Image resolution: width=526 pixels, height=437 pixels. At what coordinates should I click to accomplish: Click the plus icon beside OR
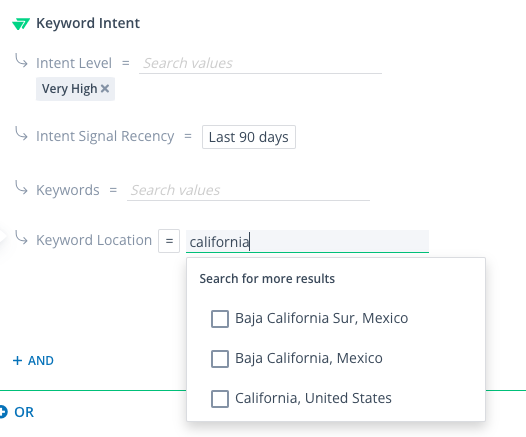pos(3,412)
